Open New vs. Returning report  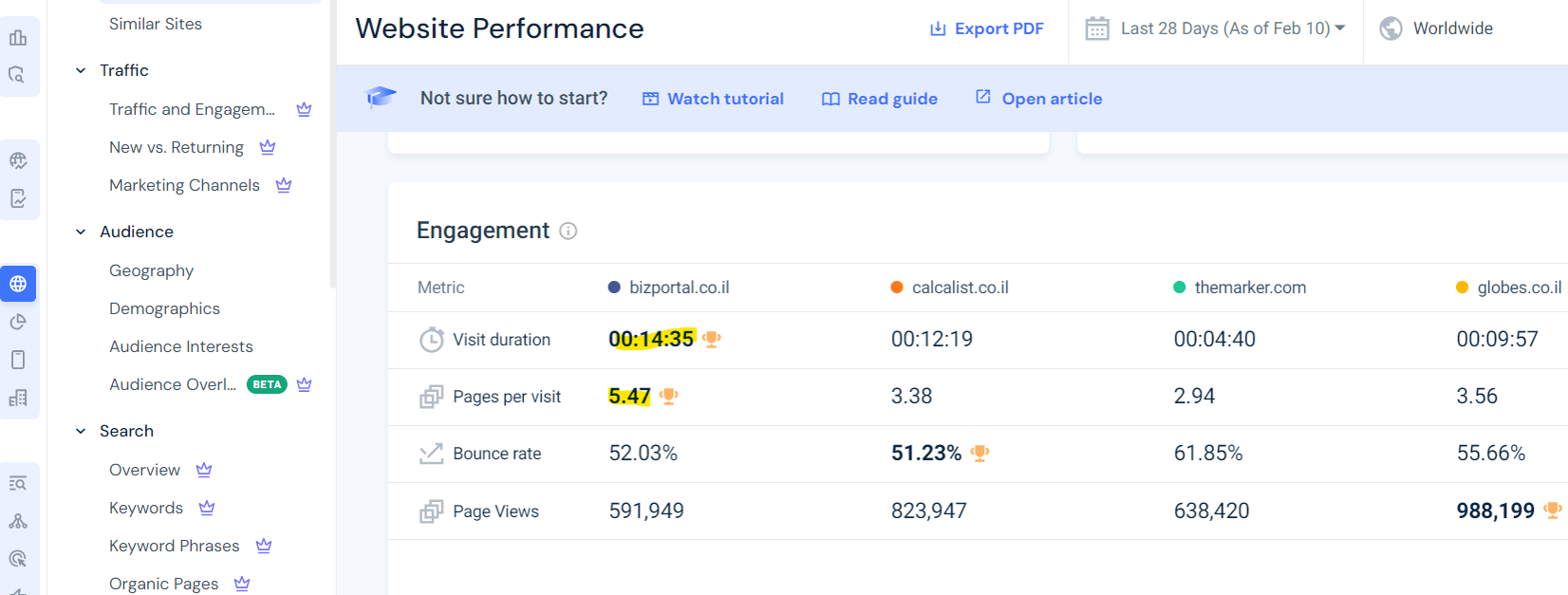(x=177, y=147)
